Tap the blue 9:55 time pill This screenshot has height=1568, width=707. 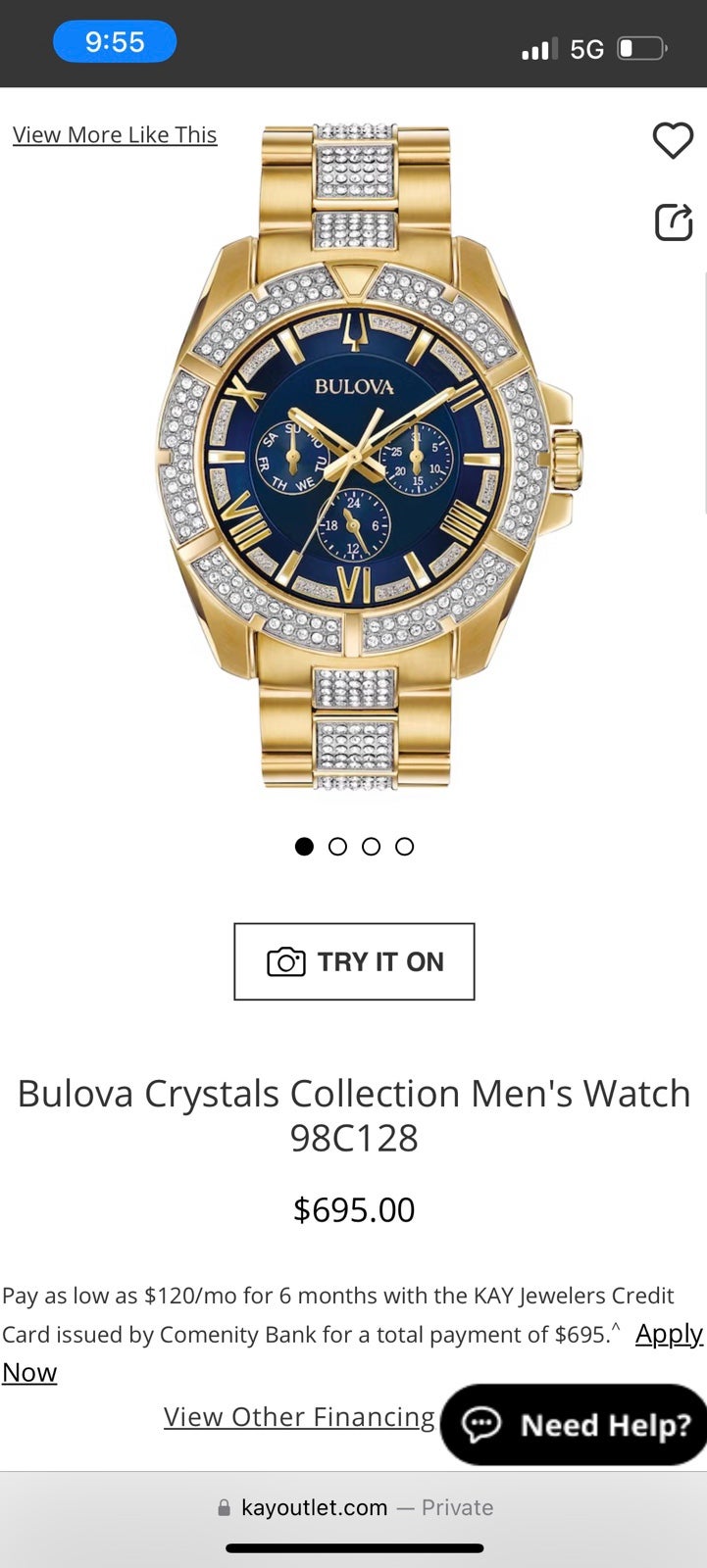pyautogui.click(x=115, y=42)
